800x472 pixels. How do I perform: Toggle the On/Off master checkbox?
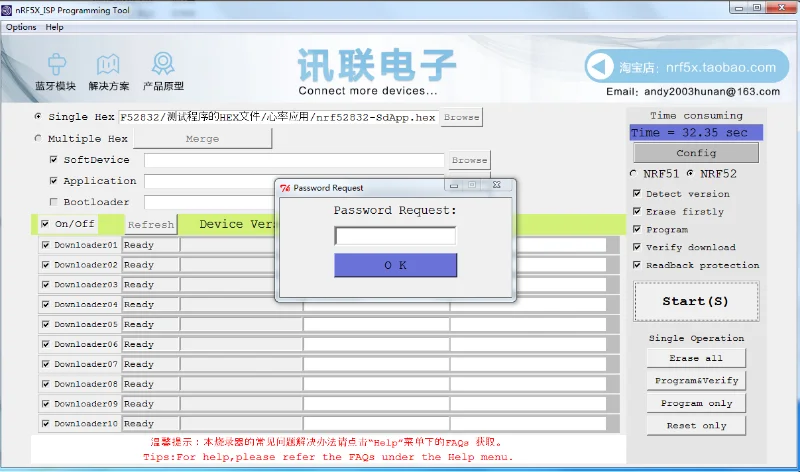click(45, 223)
